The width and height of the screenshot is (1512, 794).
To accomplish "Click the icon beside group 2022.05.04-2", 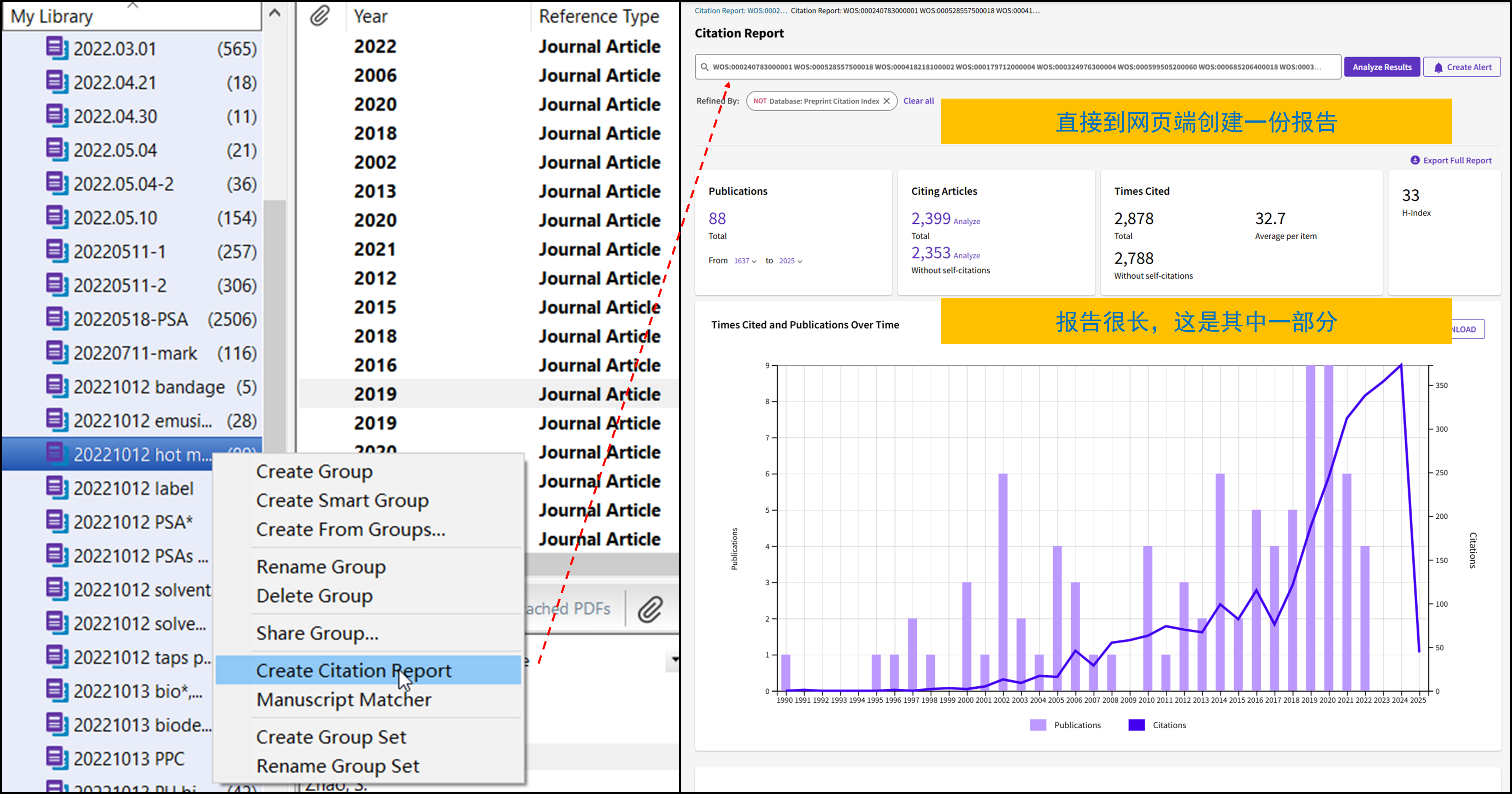I will 57,183.
